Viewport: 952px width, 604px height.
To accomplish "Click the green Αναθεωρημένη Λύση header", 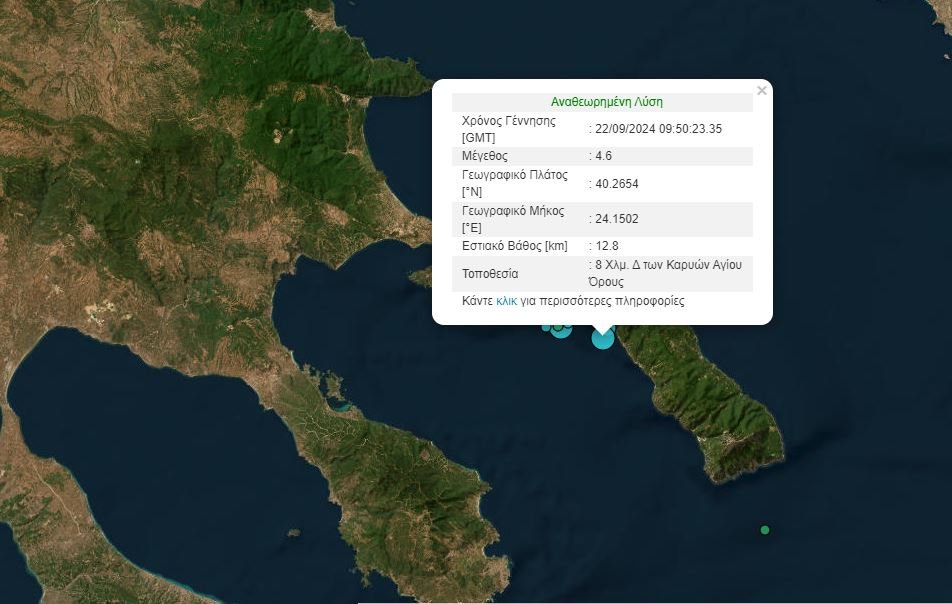I will [x=606, y=102].
